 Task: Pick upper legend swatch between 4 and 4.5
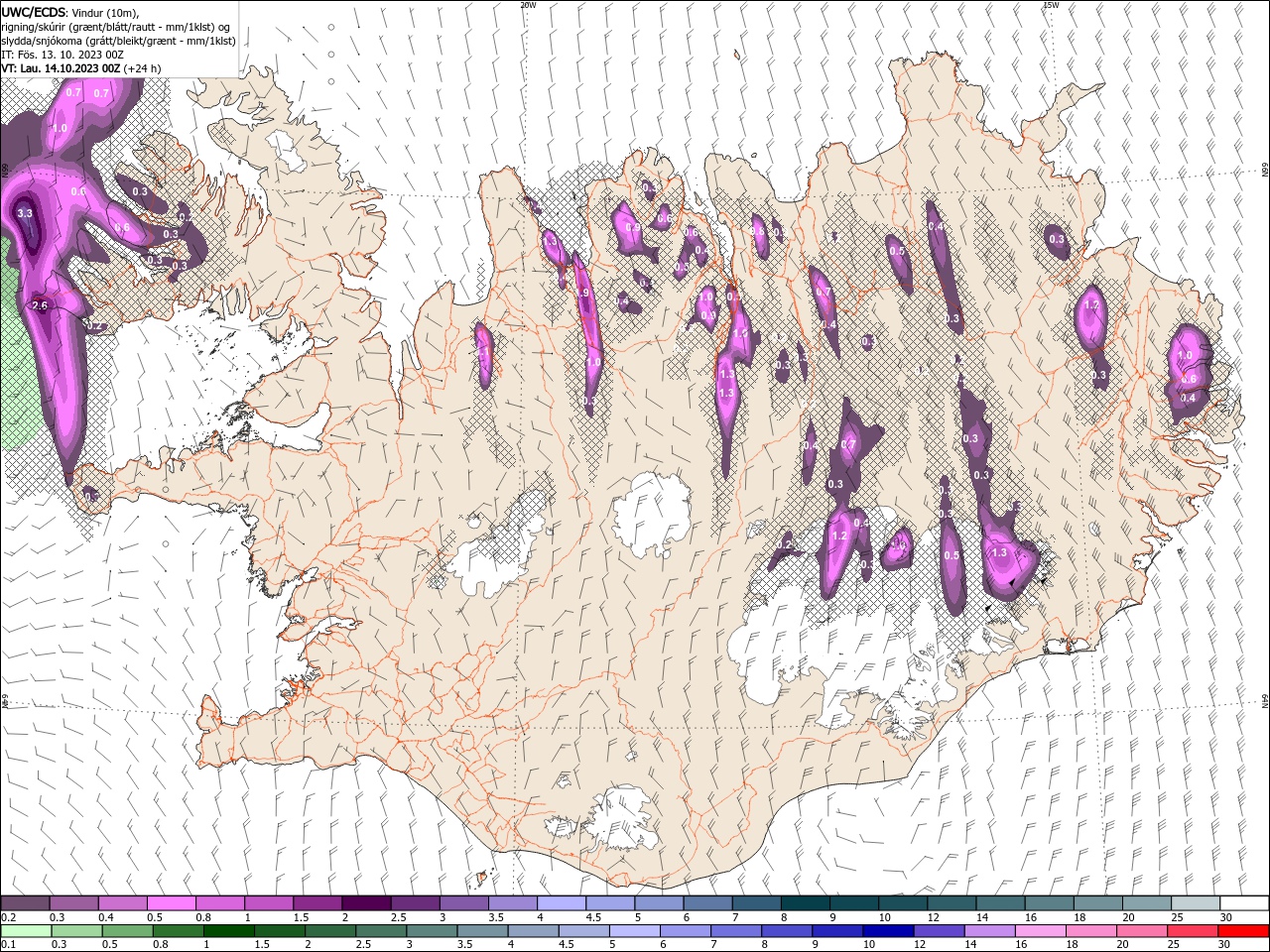[562, 902]
